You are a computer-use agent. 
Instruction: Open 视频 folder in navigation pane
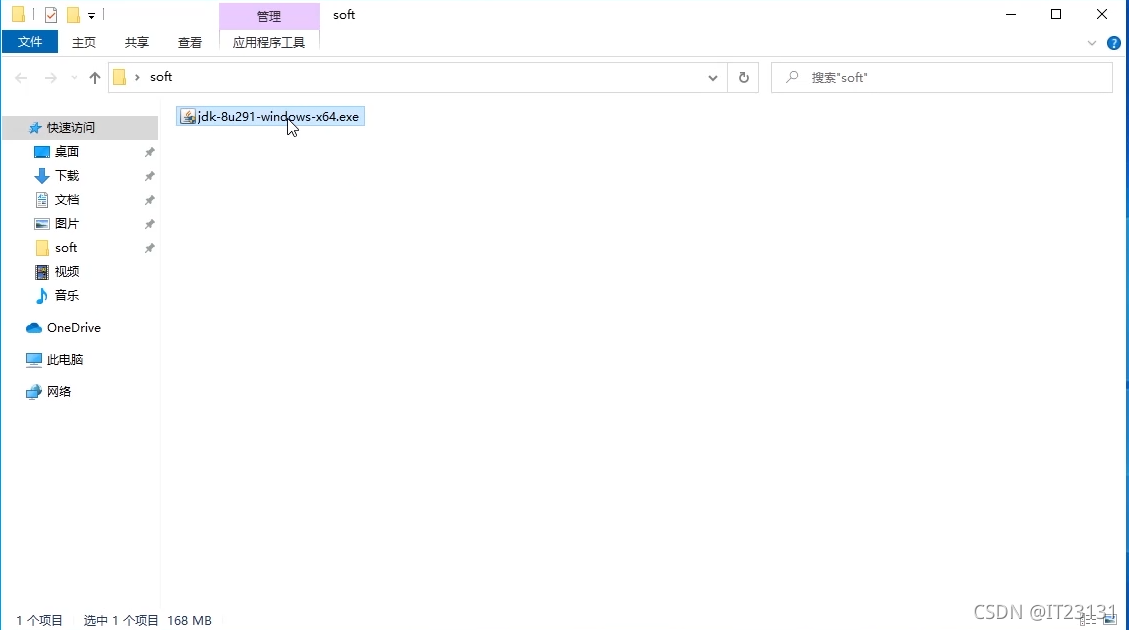[67, 271]
